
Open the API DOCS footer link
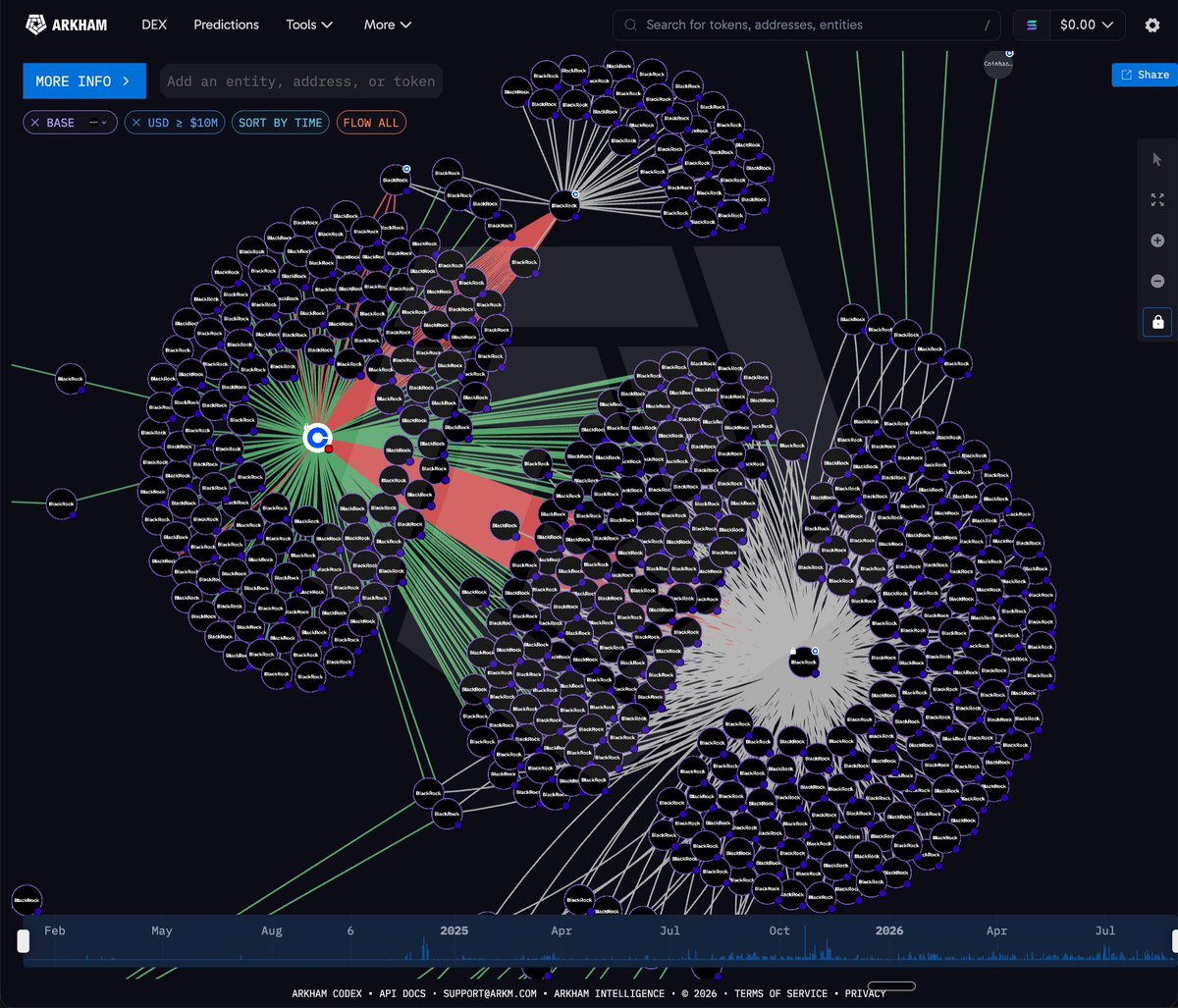click(402, 993)
